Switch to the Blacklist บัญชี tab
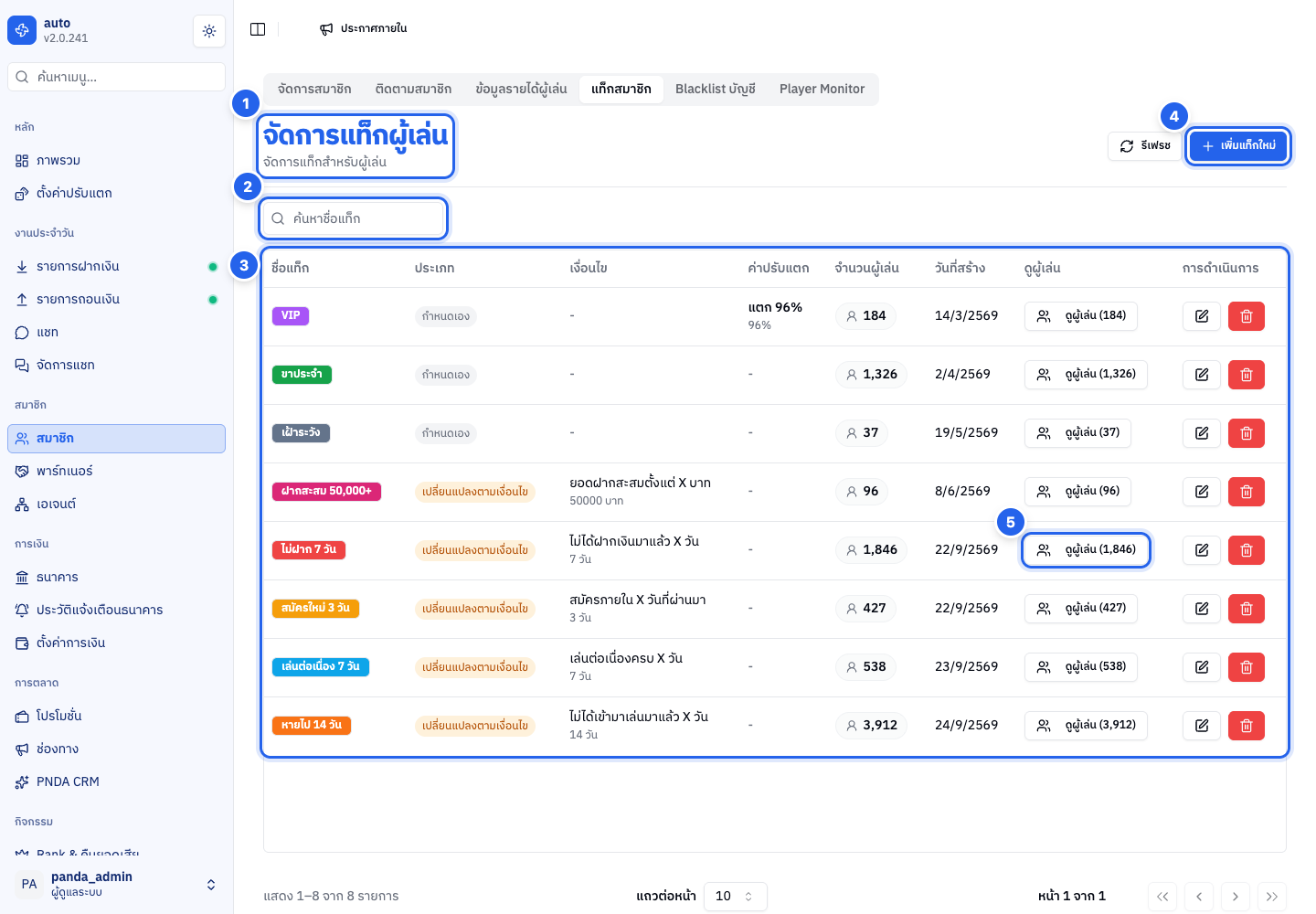 (x=716, y=89)
